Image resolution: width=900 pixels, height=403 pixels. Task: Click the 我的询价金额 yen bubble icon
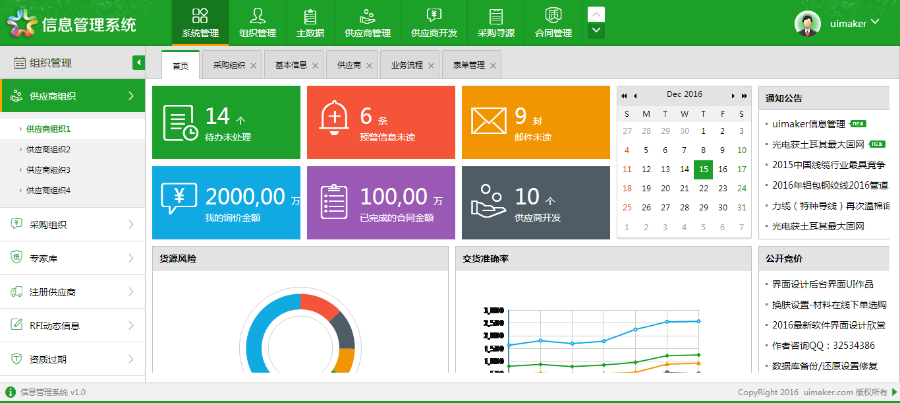coord(179,199)
